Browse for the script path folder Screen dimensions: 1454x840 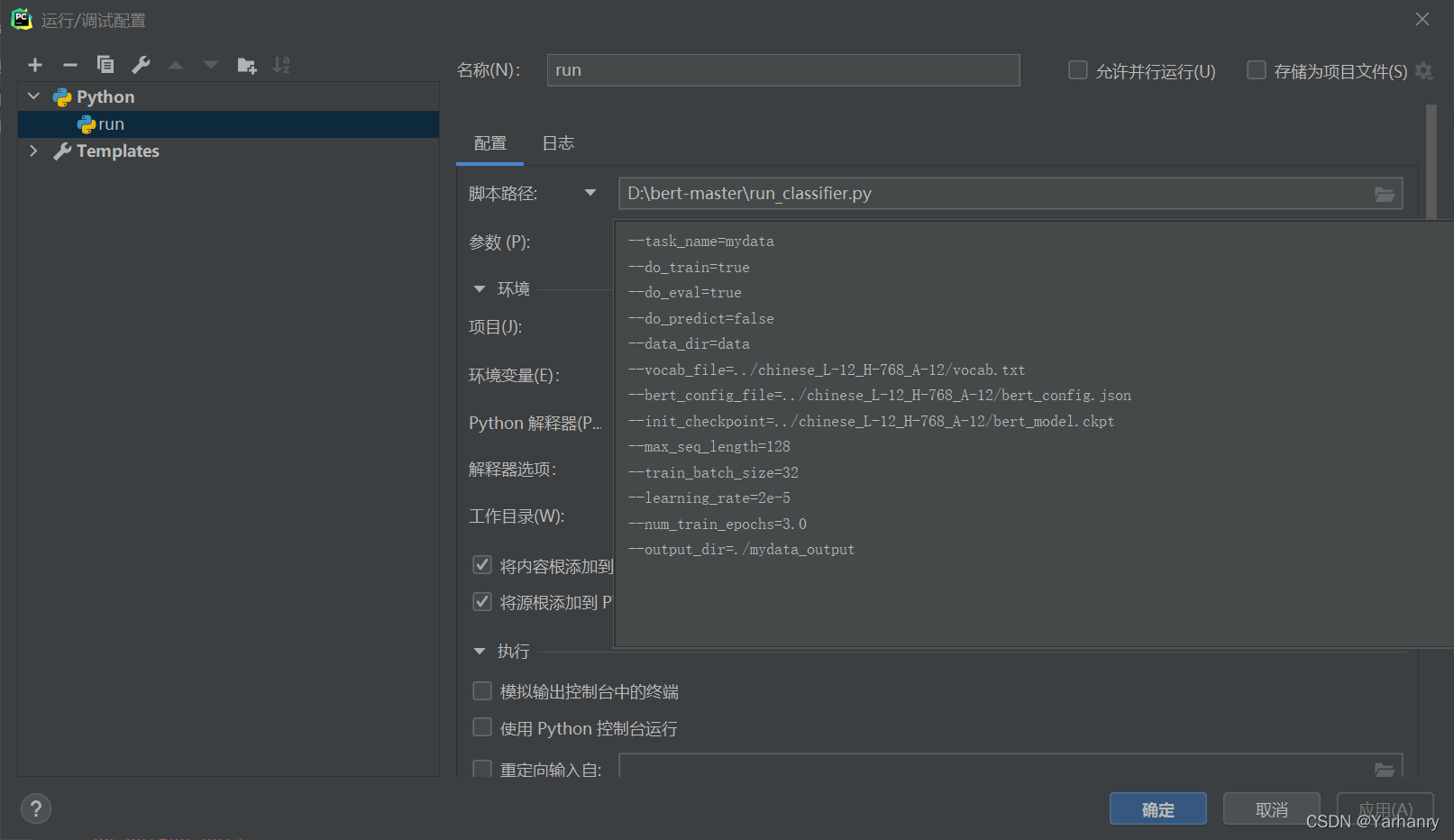click(1385, 194)
